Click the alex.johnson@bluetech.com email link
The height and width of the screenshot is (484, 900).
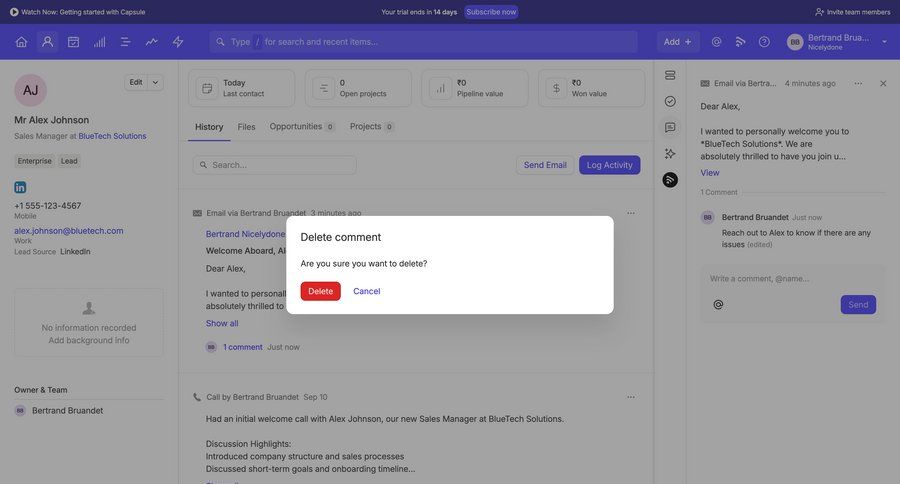pyautogui.click(x=68, y=231)
